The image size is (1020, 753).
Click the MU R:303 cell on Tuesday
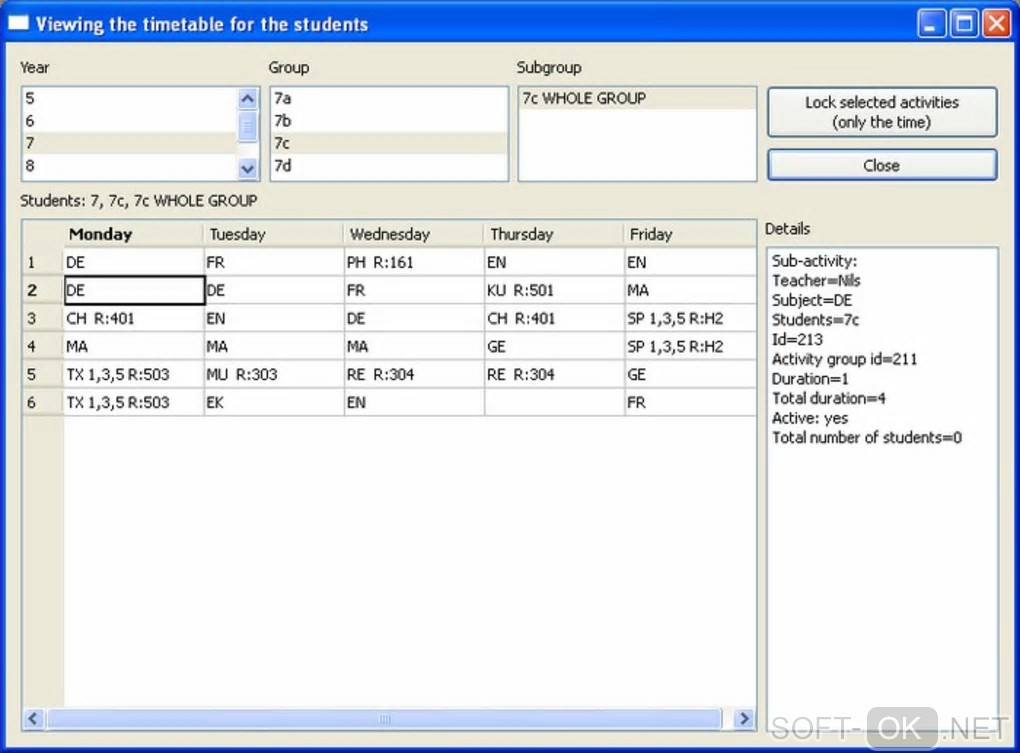coord(273,375)
